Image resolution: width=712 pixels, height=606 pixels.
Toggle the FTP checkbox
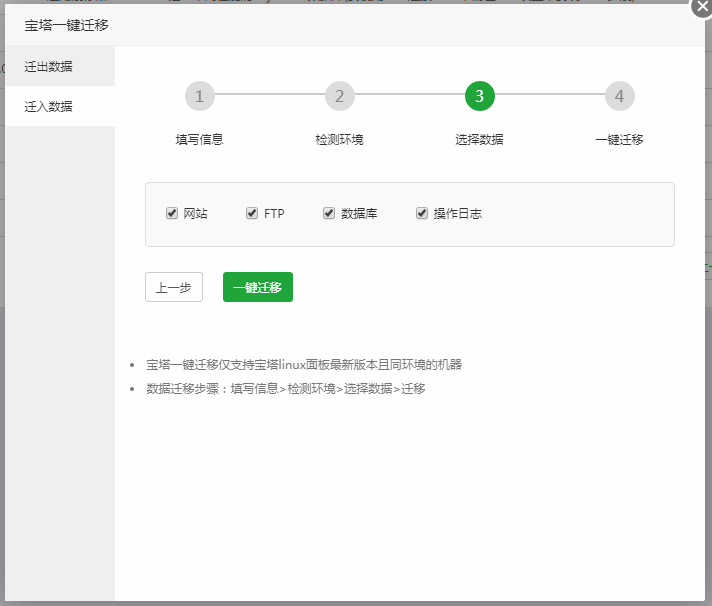[252, 213]
